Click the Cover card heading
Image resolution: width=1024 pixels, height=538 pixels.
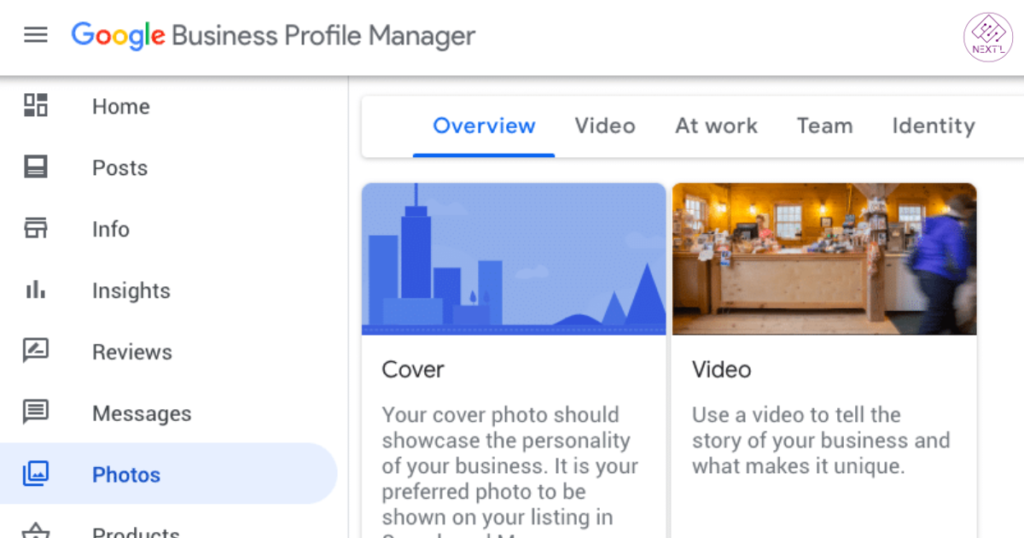413,370
